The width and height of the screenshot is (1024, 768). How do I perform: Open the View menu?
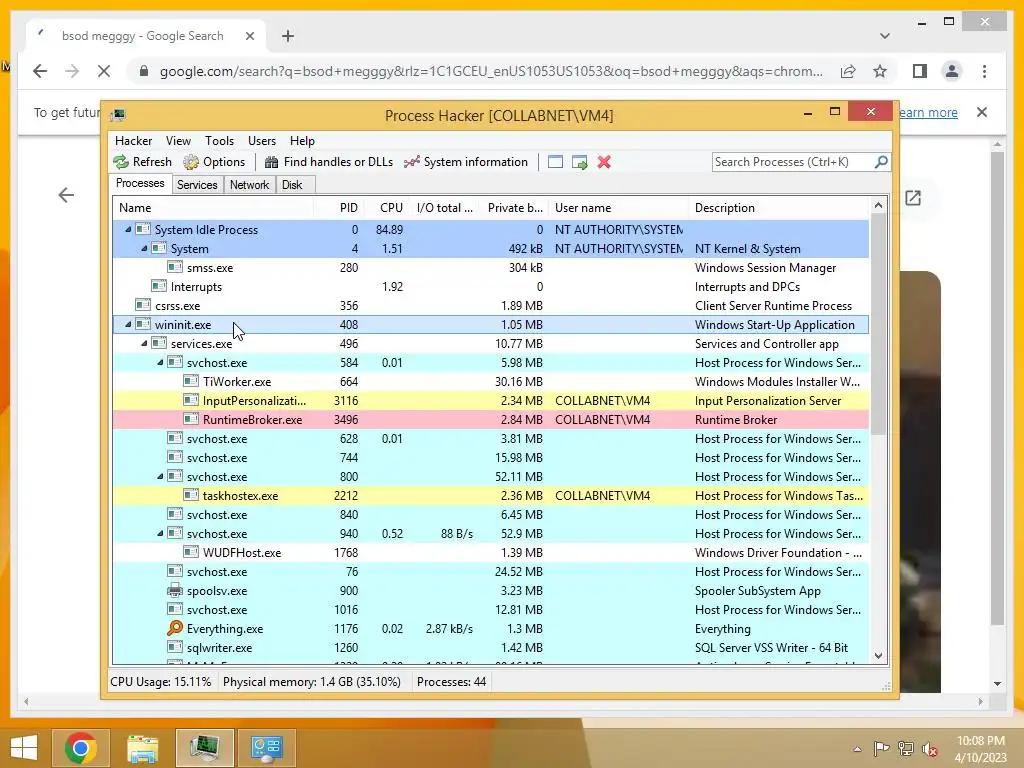[178, 140]
